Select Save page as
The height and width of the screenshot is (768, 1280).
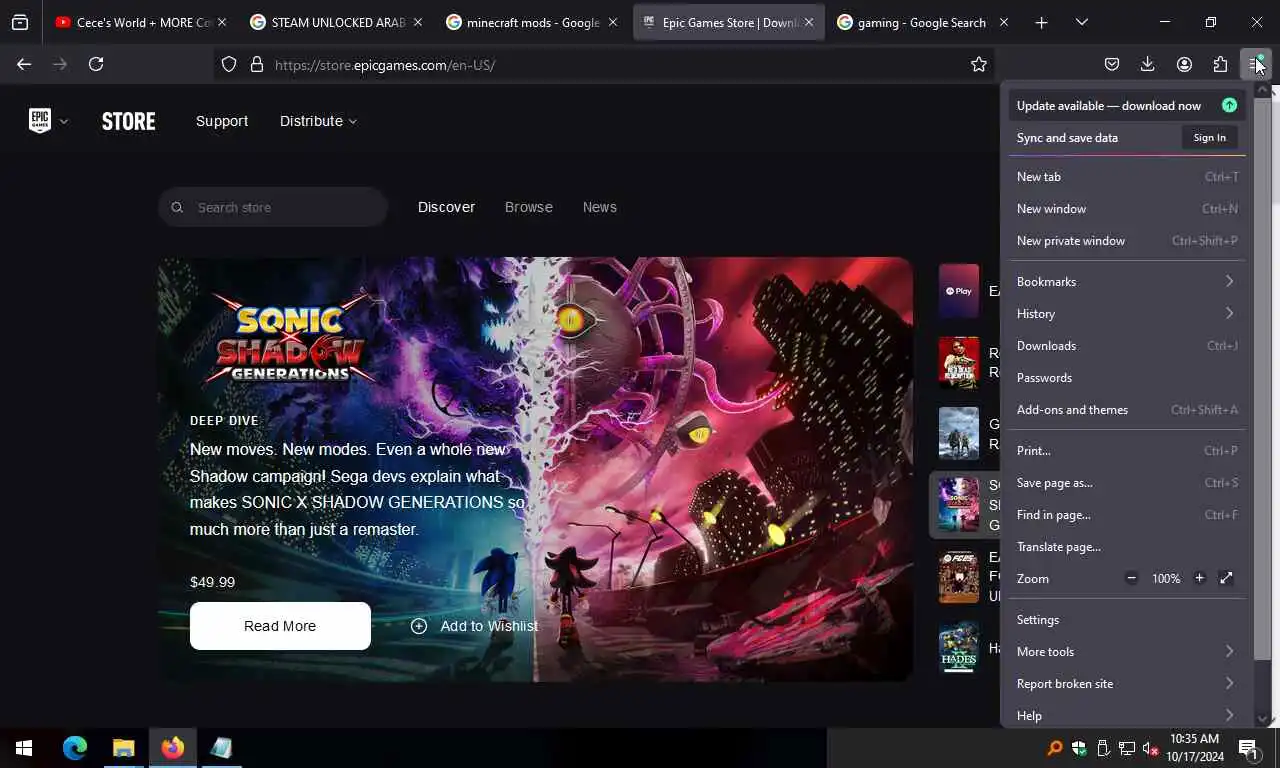(1127, 482)
